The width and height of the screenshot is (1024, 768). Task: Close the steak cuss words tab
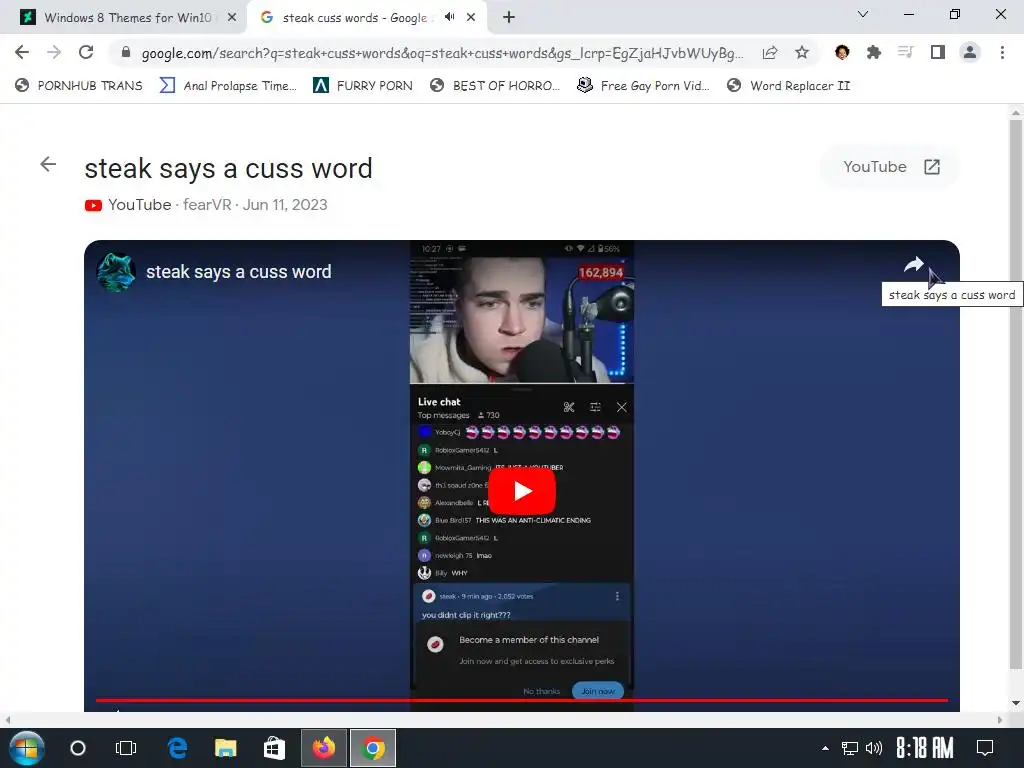(471, 18)
